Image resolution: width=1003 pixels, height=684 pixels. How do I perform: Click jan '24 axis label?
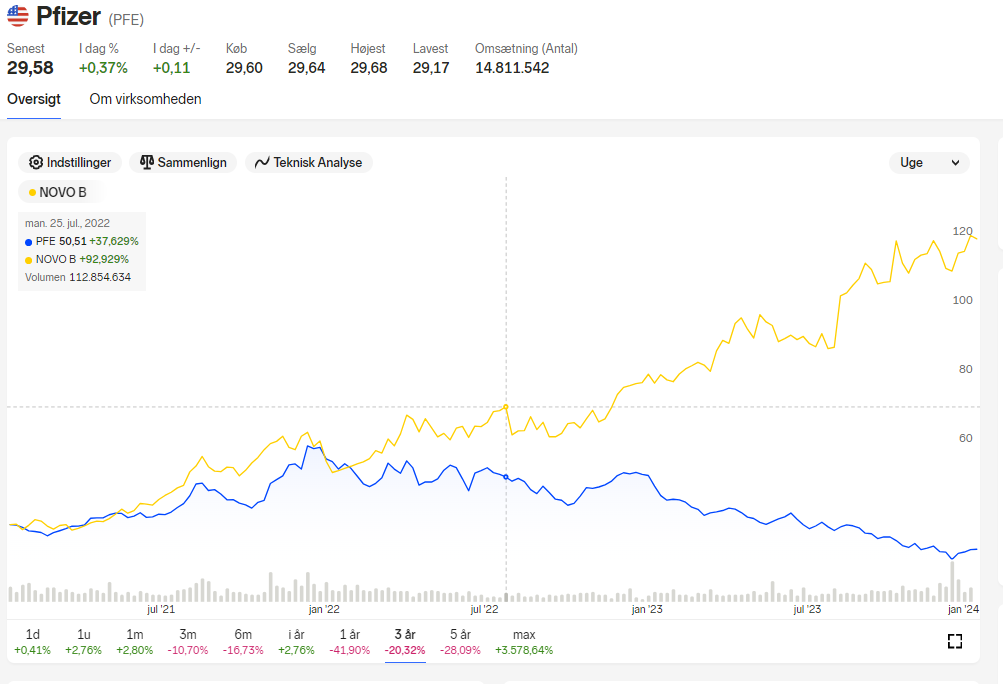963,609
